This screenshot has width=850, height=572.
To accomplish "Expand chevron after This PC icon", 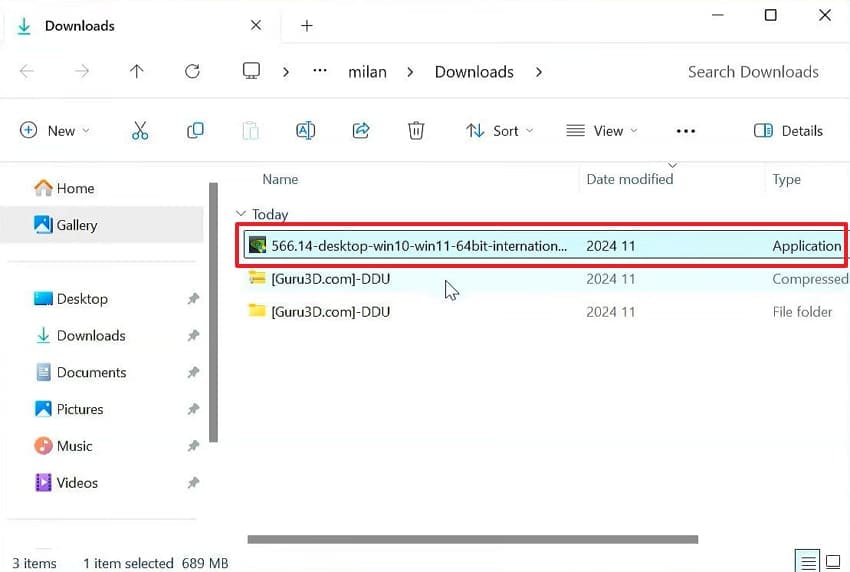I will click(x=286, y=72).
